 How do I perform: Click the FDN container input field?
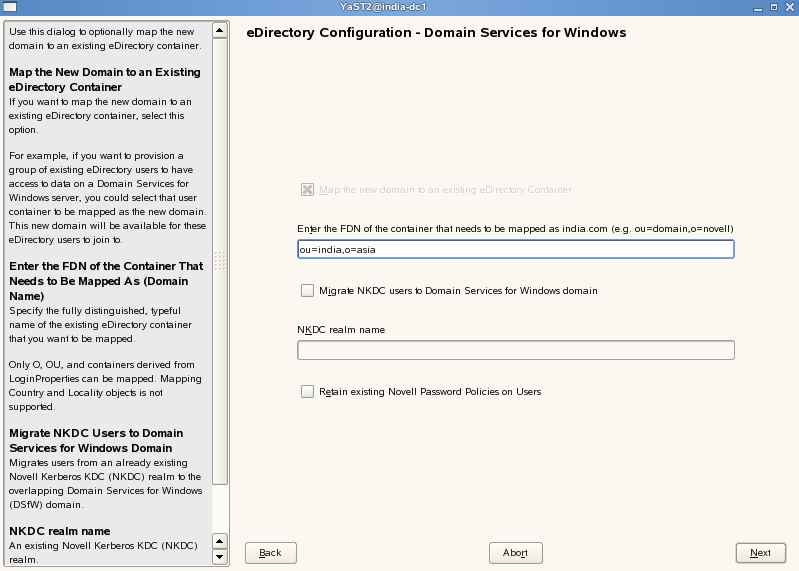516,249
